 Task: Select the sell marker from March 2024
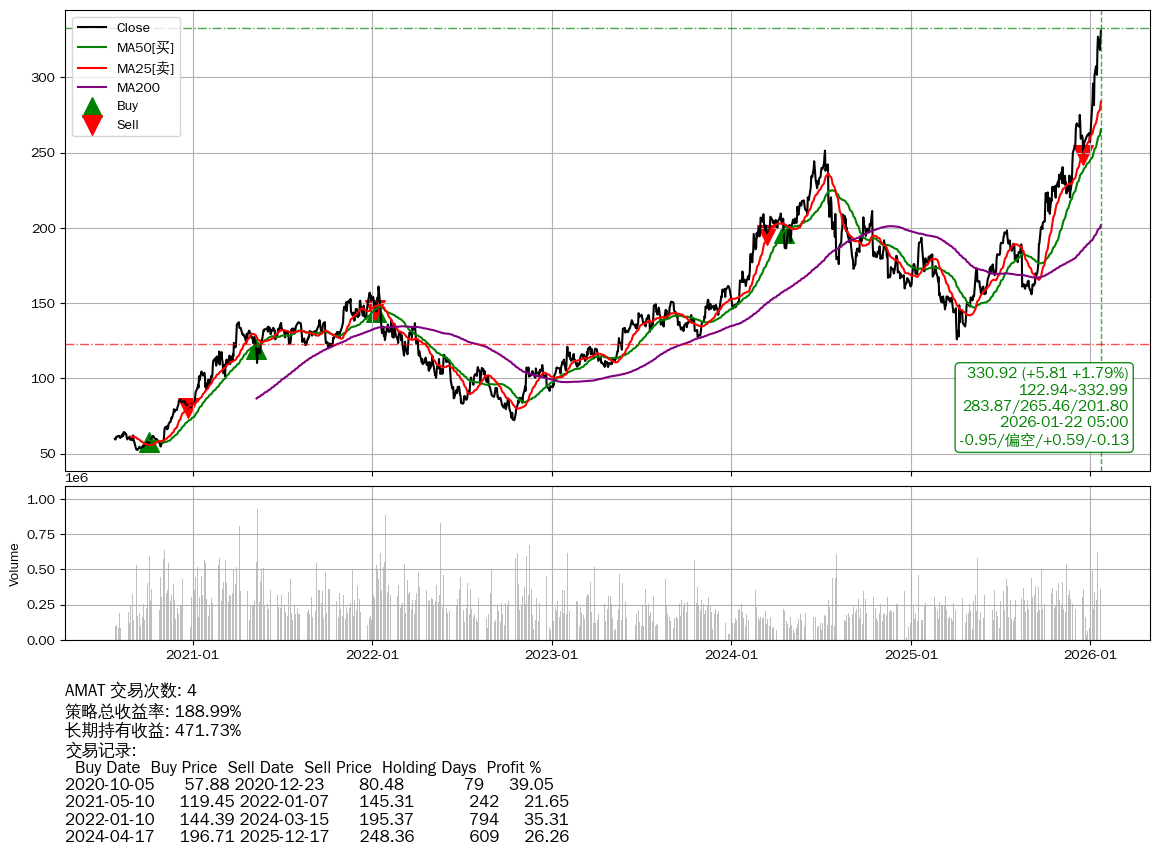(x=767, y=236)
